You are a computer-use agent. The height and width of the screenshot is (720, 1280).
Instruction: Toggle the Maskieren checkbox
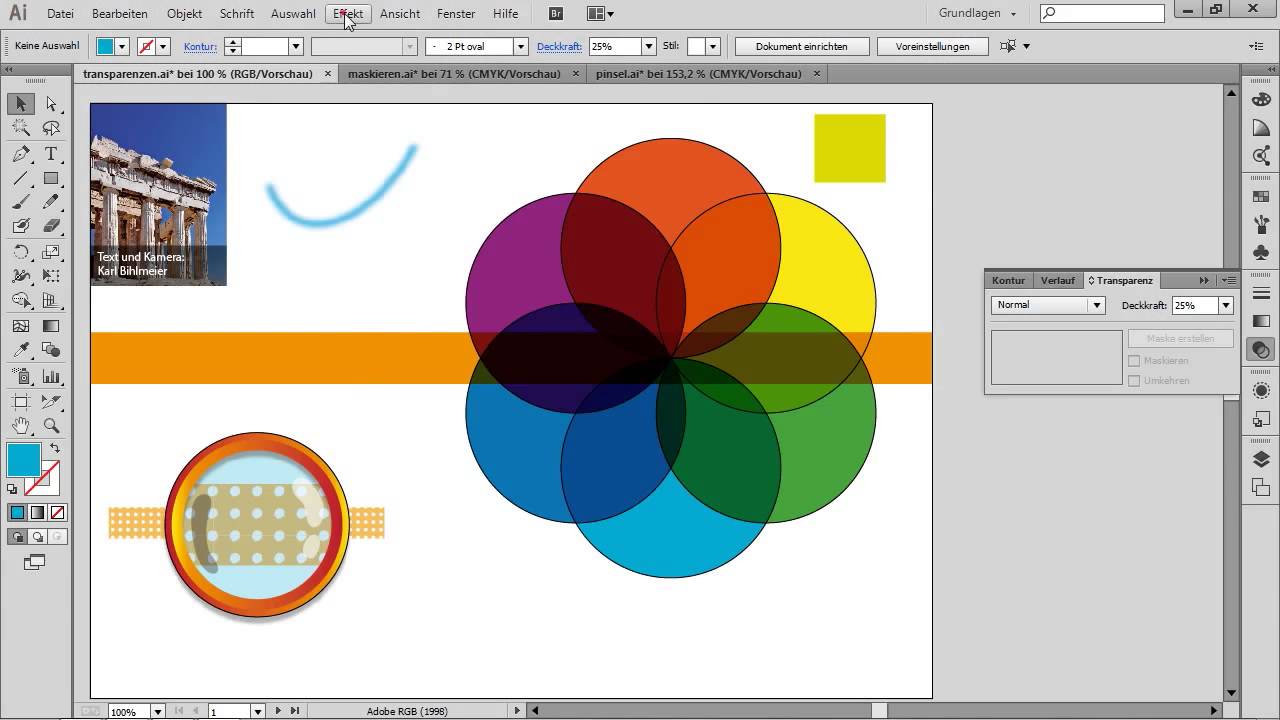(x=1134, y=361)
